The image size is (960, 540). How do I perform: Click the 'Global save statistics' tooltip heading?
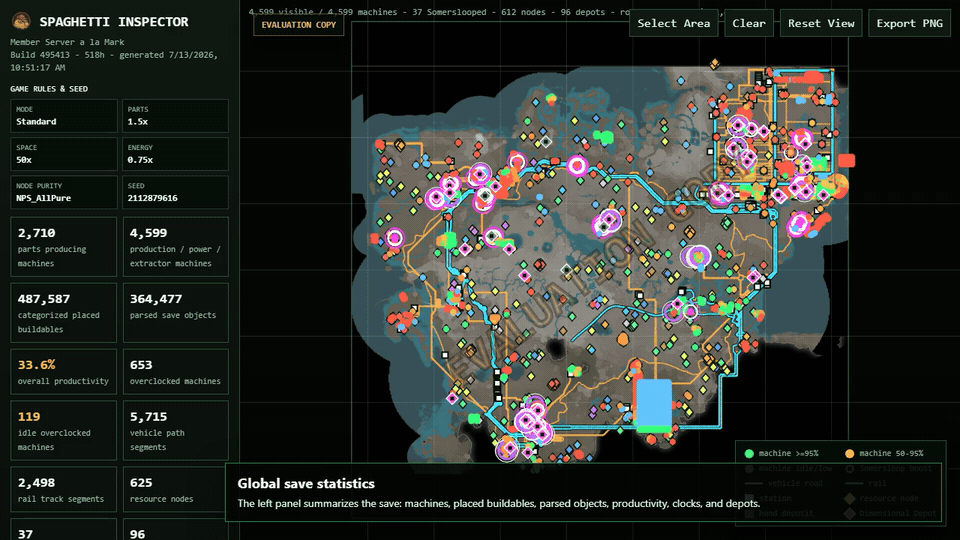(x=306, y=484)
